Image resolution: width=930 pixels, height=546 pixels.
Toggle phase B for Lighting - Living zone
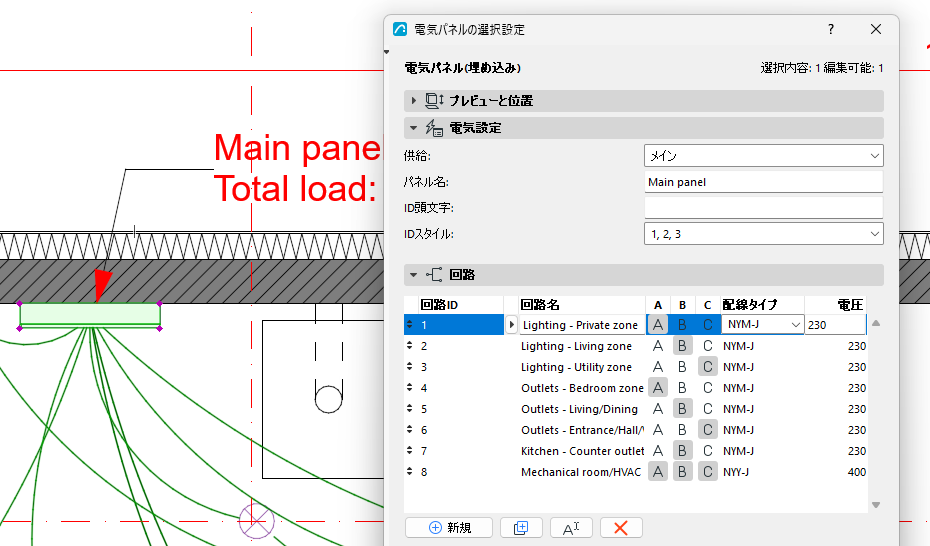coord(683,346)
